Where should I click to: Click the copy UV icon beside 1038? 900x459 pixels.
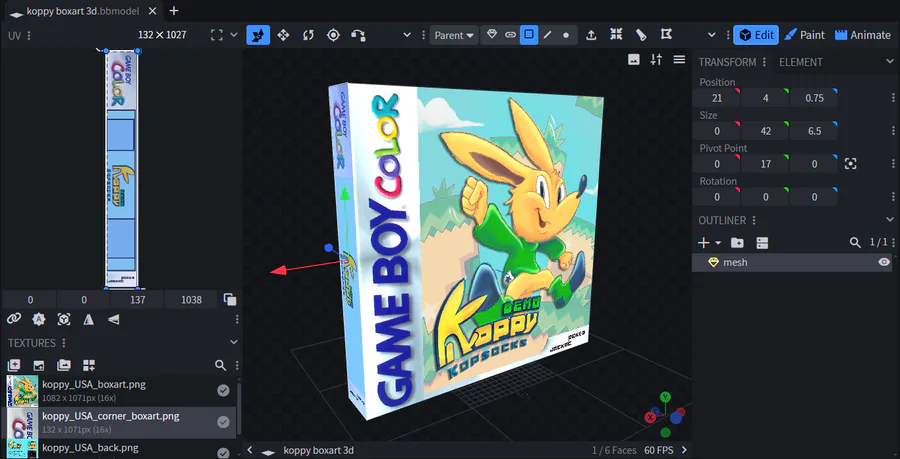pos(230,299)
